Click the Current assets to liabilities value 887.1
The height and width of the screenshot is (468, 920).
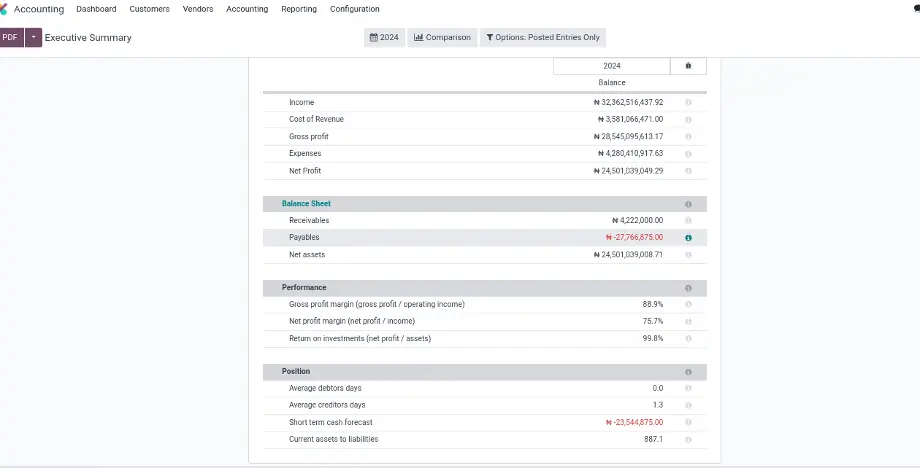pyautogui.click(x=654, y=439)
